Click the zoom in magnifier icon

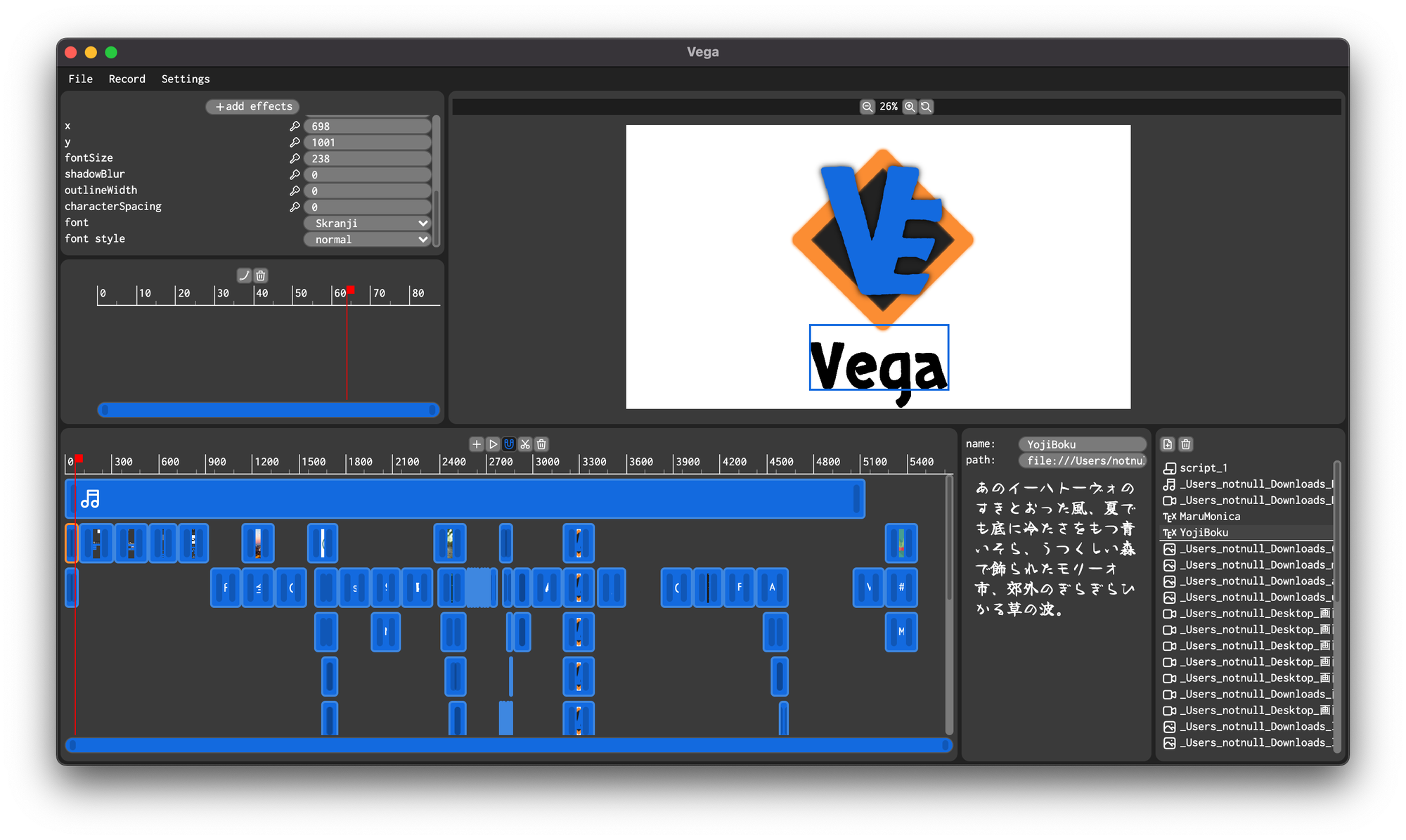click(x=910, y=106)
